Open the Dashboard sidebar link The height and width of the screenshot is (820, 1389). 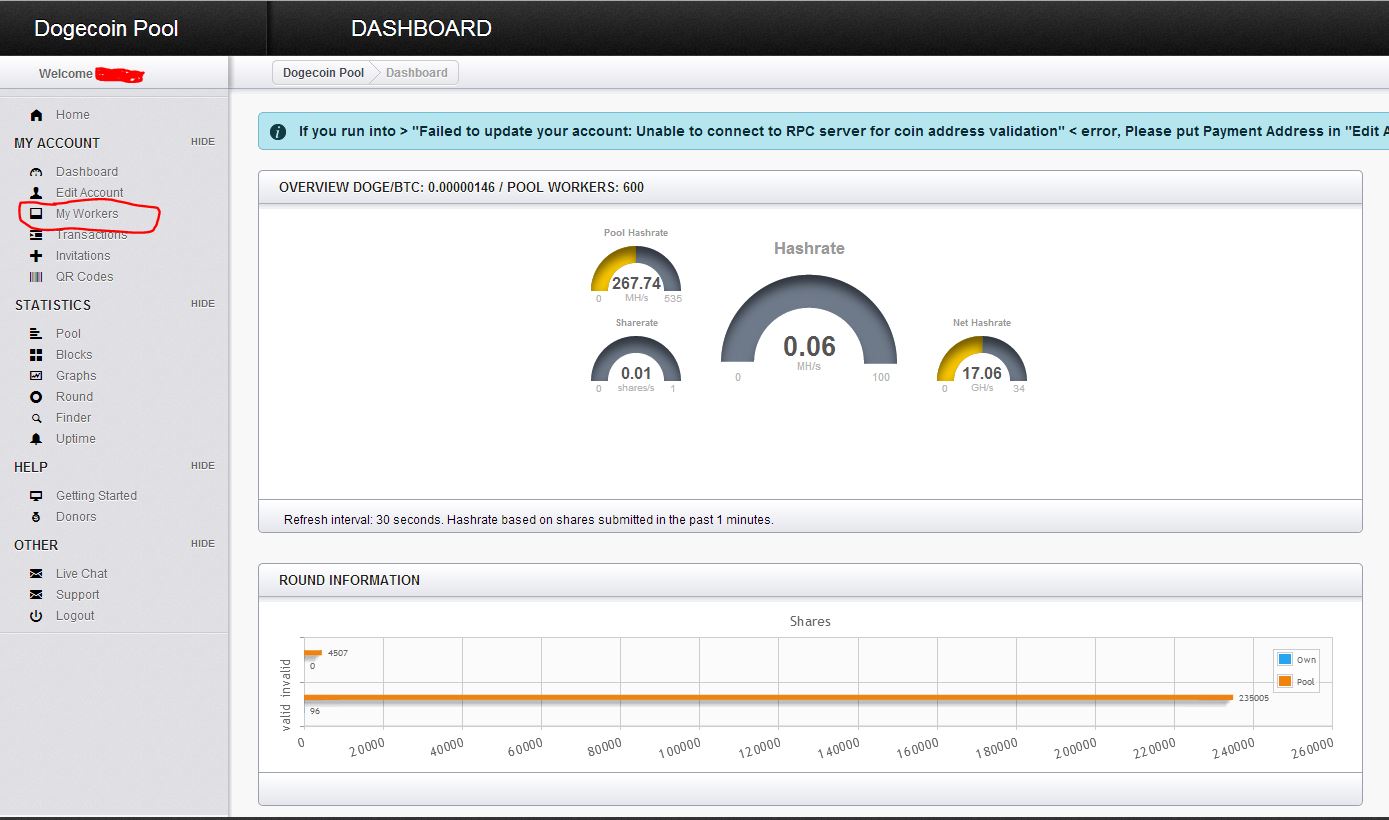point(87,172)
